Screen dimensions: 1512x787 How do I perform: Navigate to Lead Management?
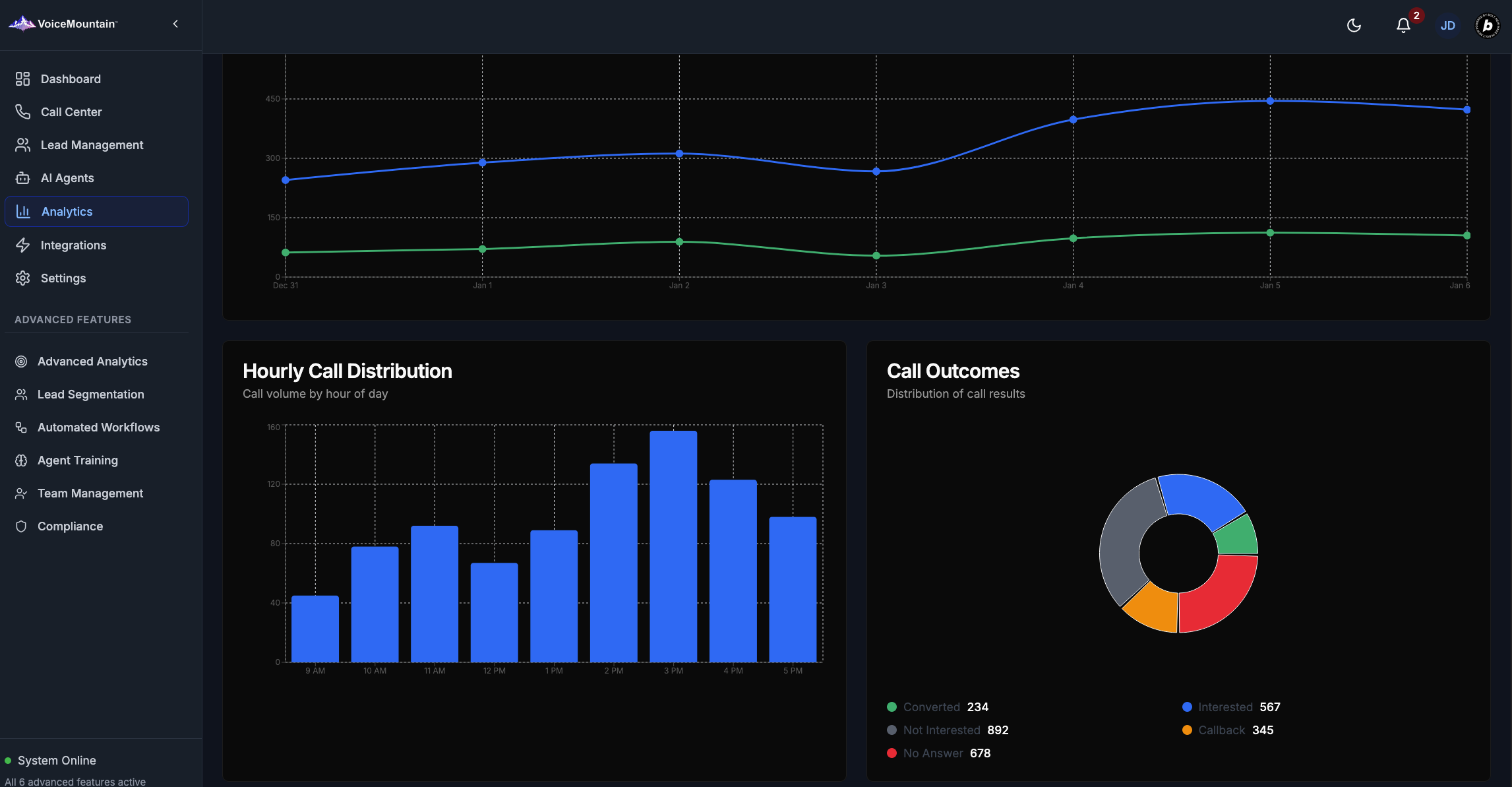(x=92, y=145)
